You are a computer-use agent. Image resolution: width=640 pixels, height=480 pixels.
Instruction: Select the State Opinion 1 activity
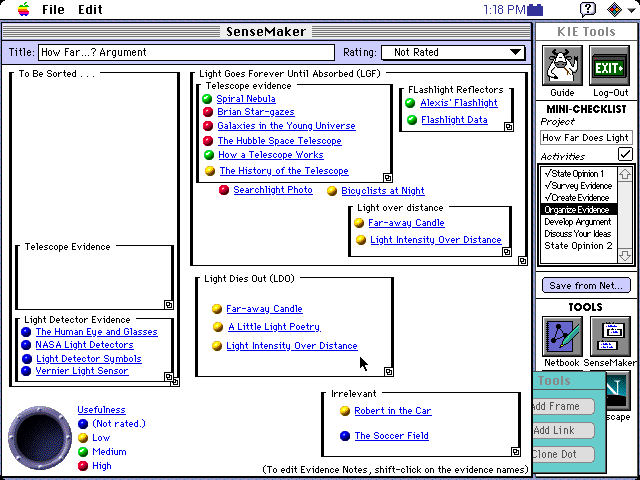pyautogui.click(x=579, y=174)
